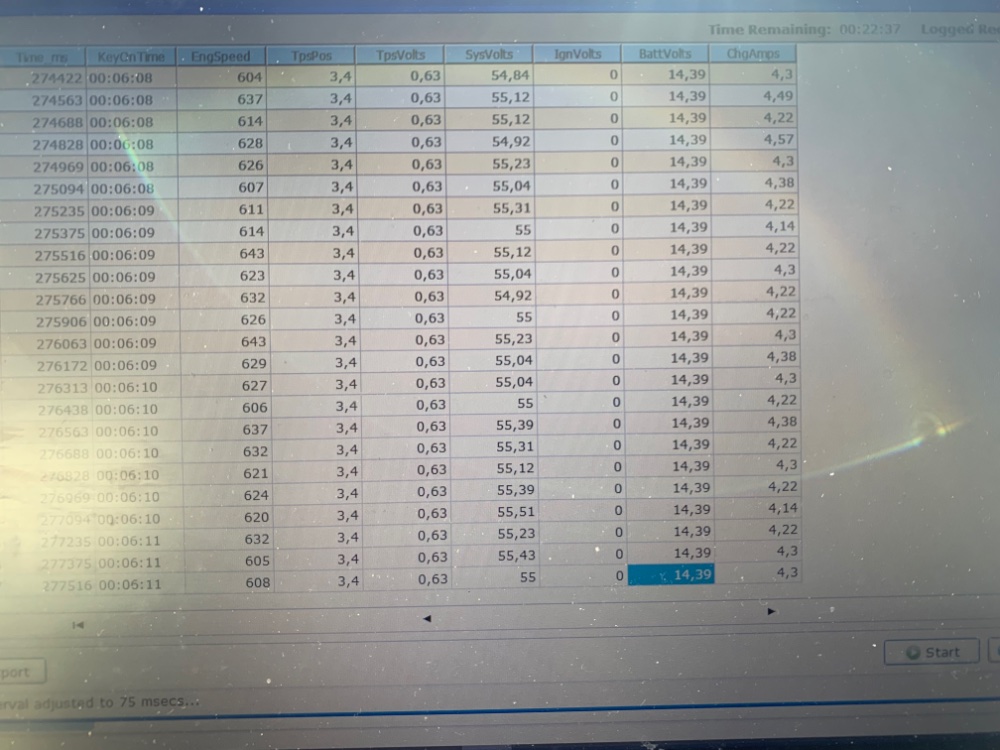Click the left scroll arrow below the table
1000x750 pixels.
click(427, 618)
